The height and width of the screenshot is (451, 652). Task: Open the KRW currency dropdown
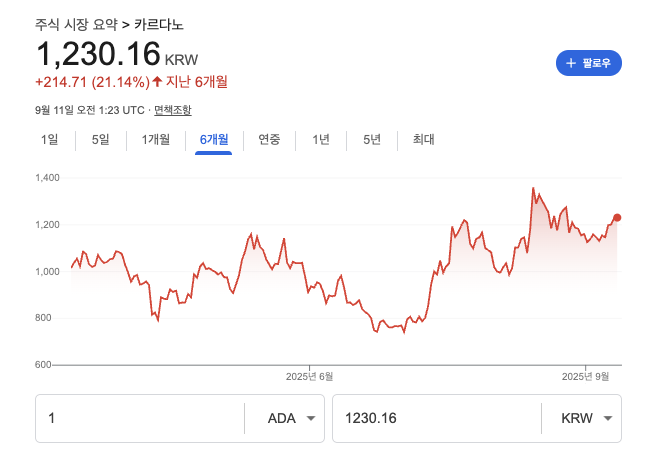pos(581,418)
